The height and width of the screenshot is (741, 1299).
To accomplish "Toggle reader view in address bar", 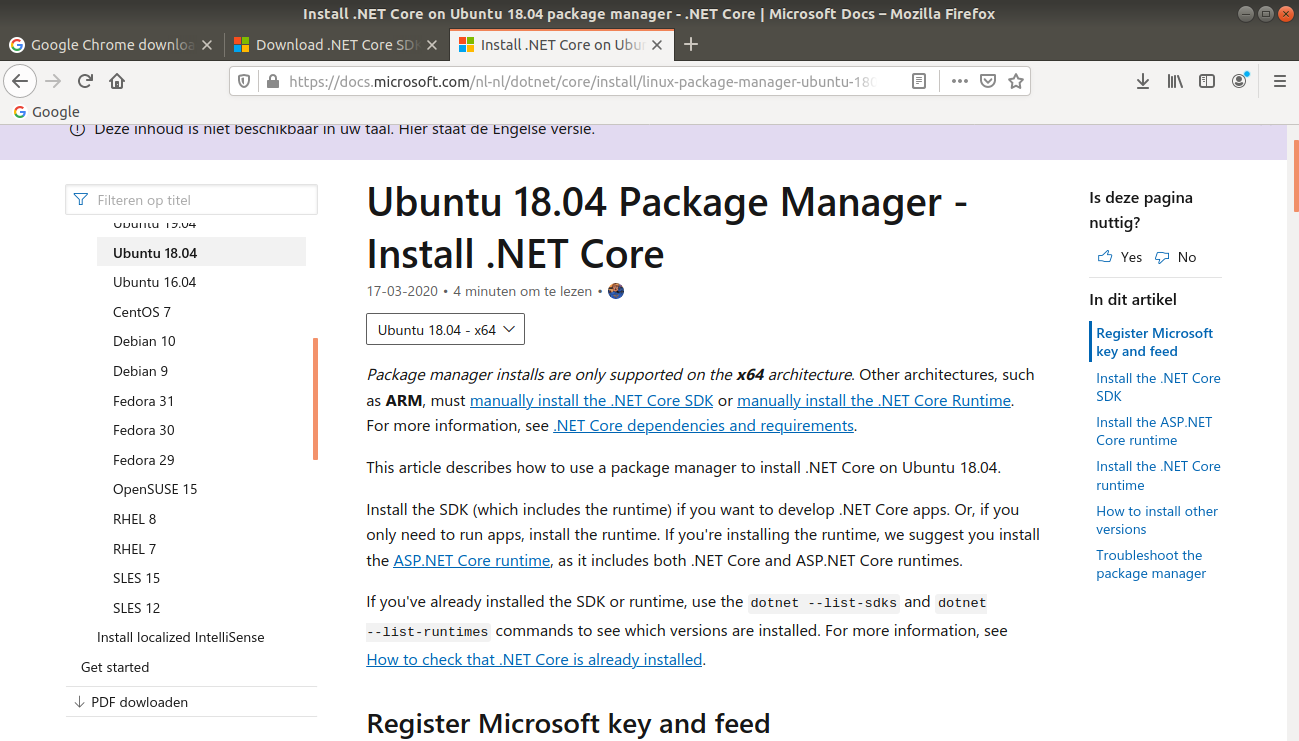I will coord(919,81).
